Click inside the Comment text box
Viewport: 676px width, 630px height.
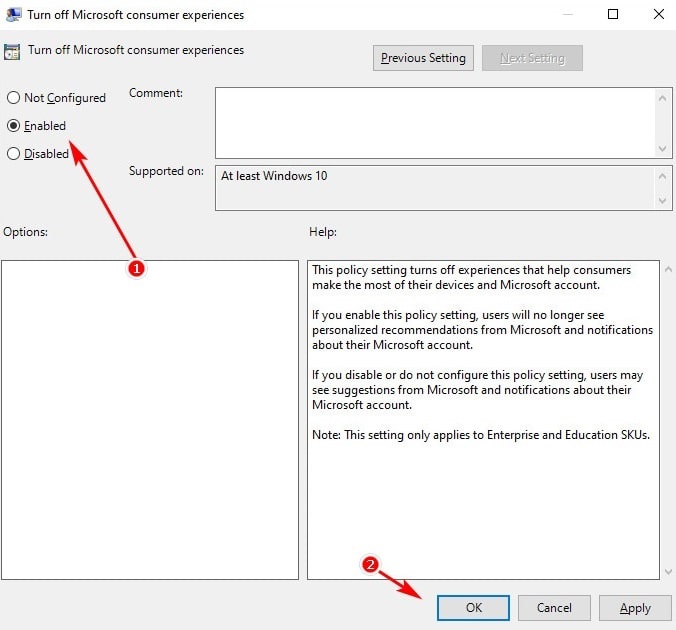(435, 123)
